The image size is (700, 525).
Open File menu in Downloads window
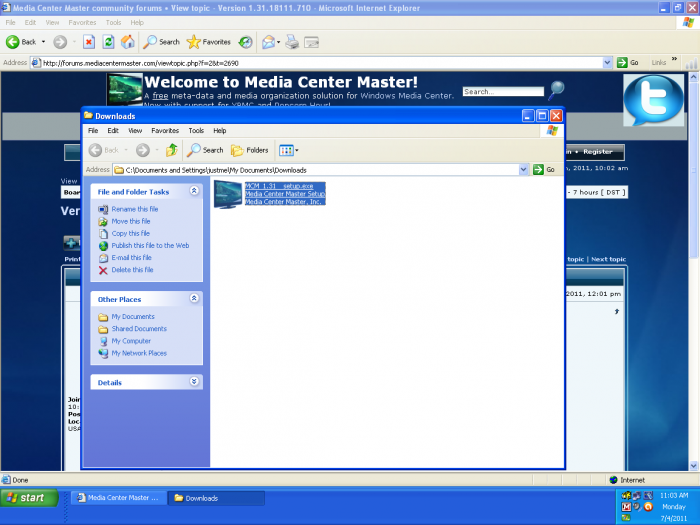point(93,130)
